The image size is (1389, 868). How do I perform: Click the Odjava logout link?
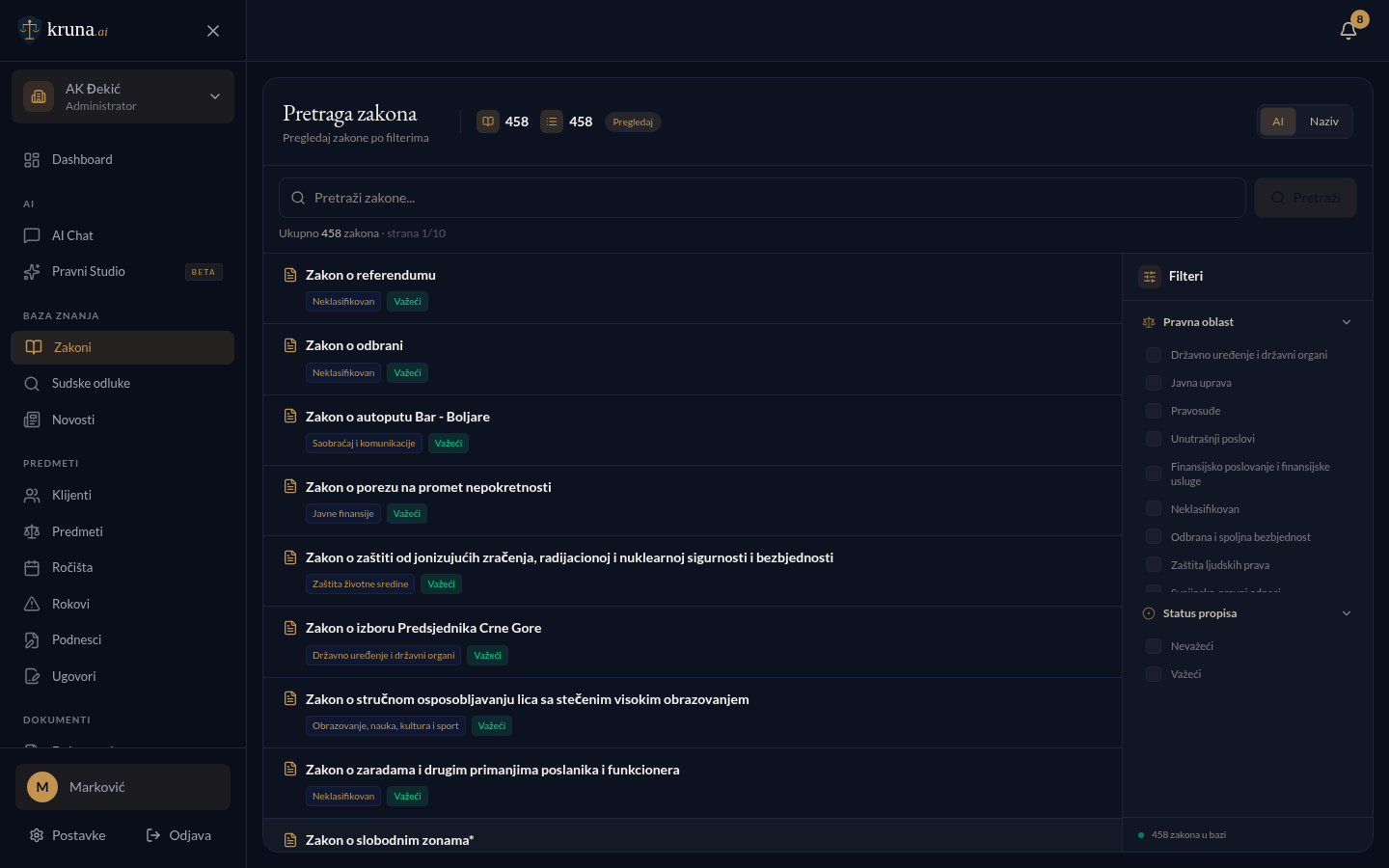[x=178, y=835]
